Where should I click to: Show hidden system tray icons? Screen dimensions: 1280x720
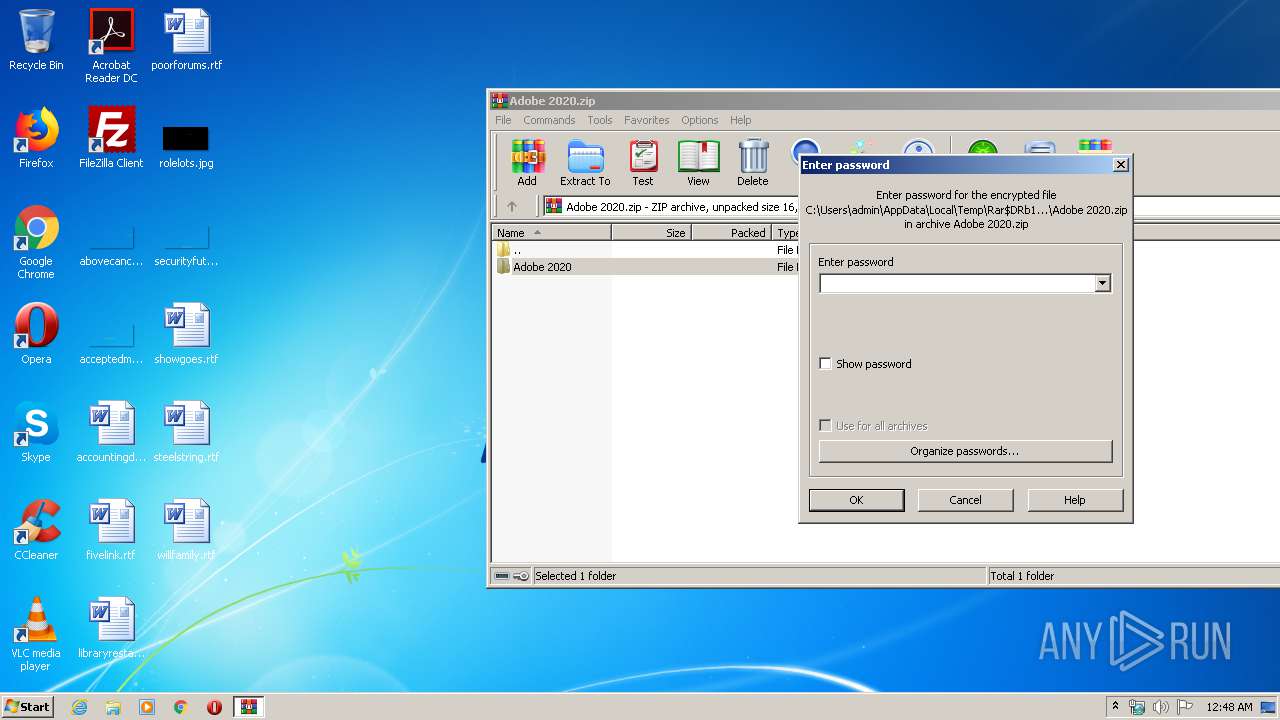(1116, 707)
